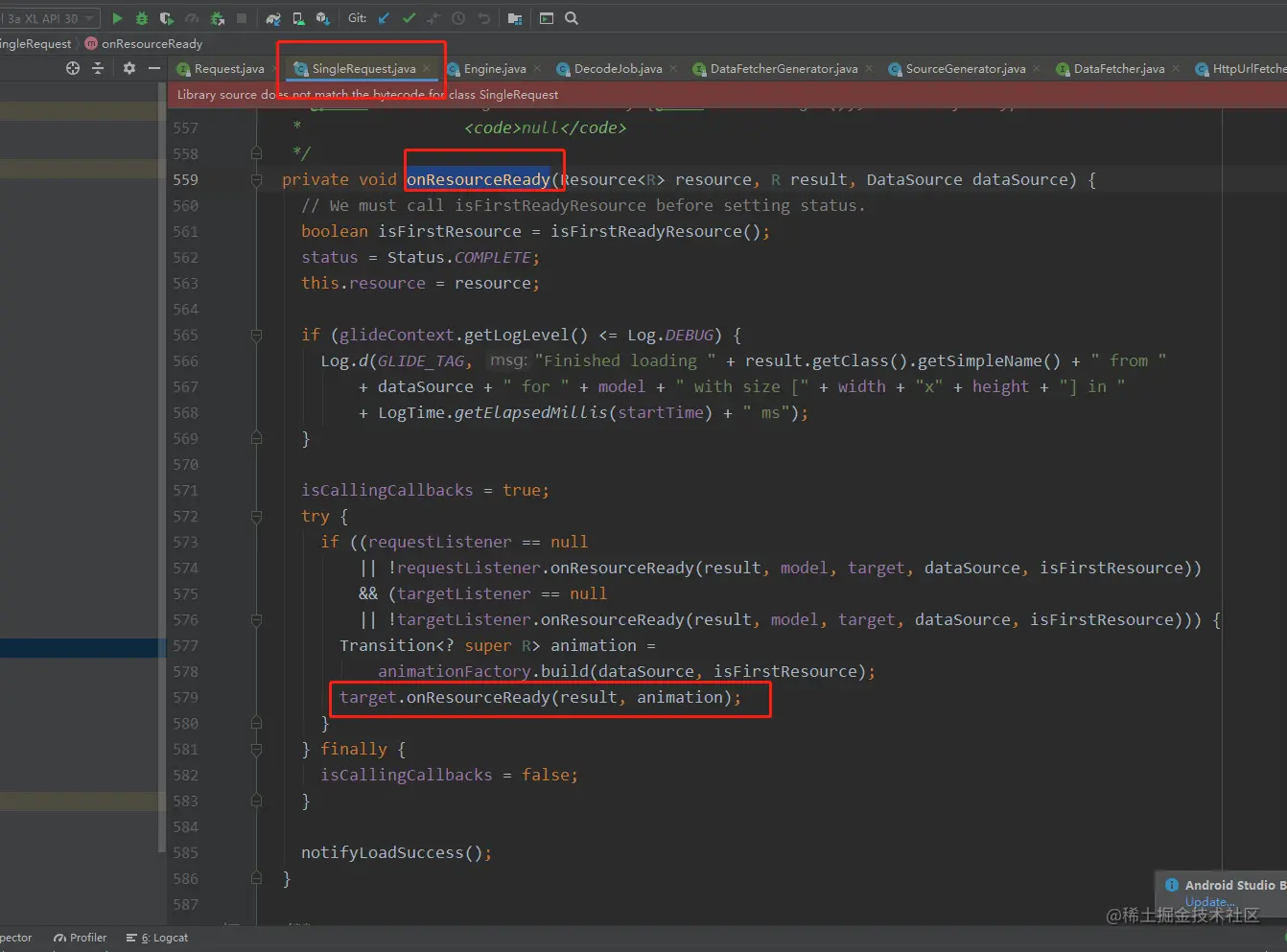
Task: Open Search Everywhere magnifier icon
Action: pyautogui.click(x=572, y=18)
